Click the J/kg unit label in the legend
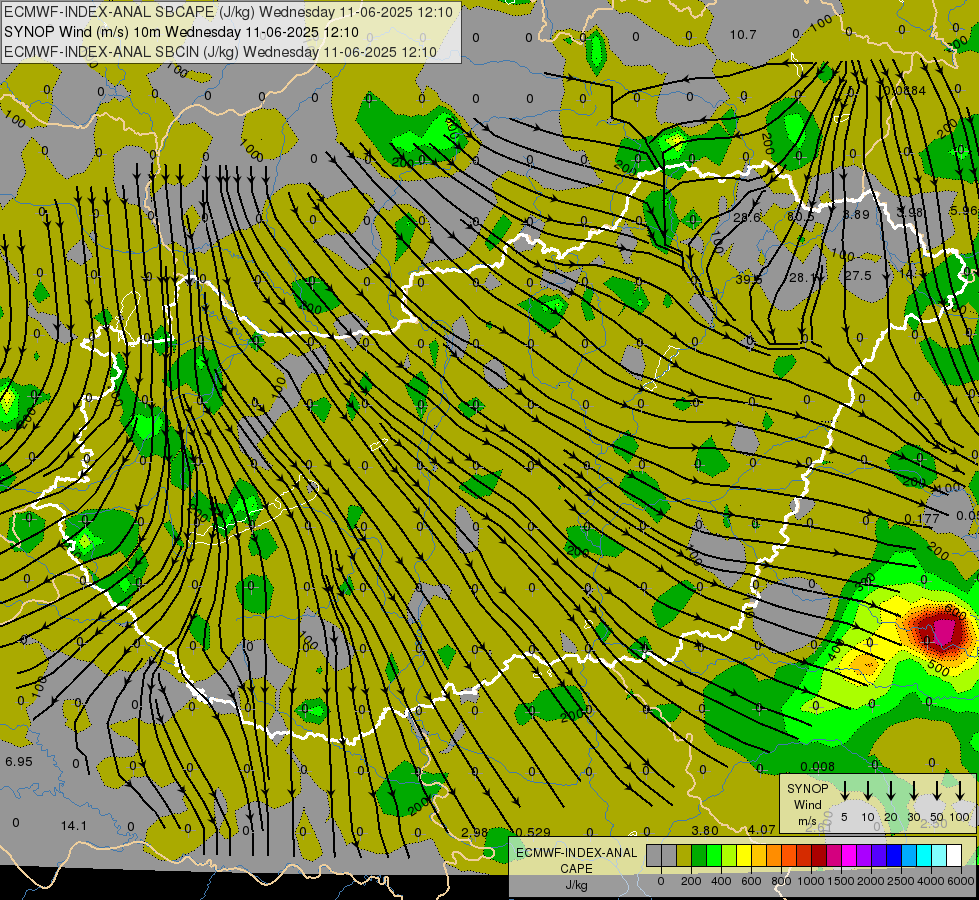Screen dimensions: 979x900 tap(576, 885)
